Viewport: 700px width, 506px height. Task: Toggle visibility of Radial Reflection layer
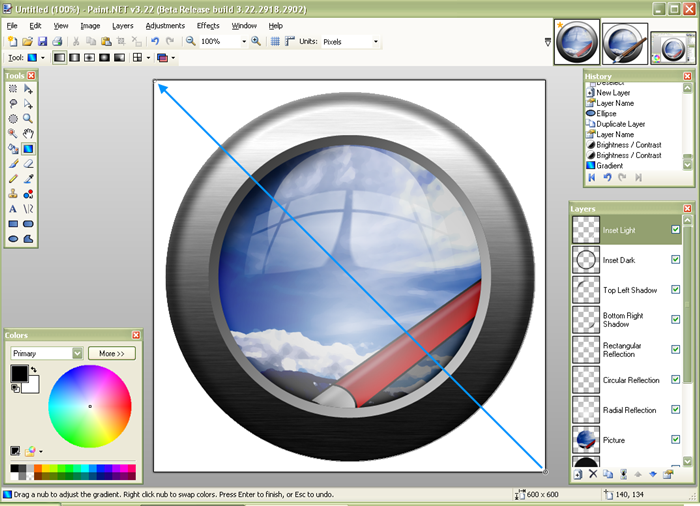point(675,410)
